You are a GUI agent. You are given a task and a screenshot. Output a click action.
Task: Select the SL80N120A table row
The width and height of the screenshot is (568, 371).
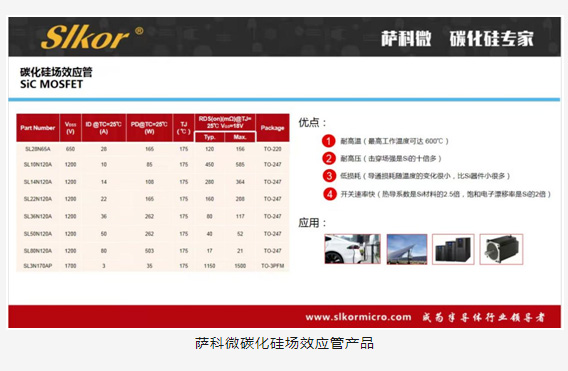tap(153, 251)
